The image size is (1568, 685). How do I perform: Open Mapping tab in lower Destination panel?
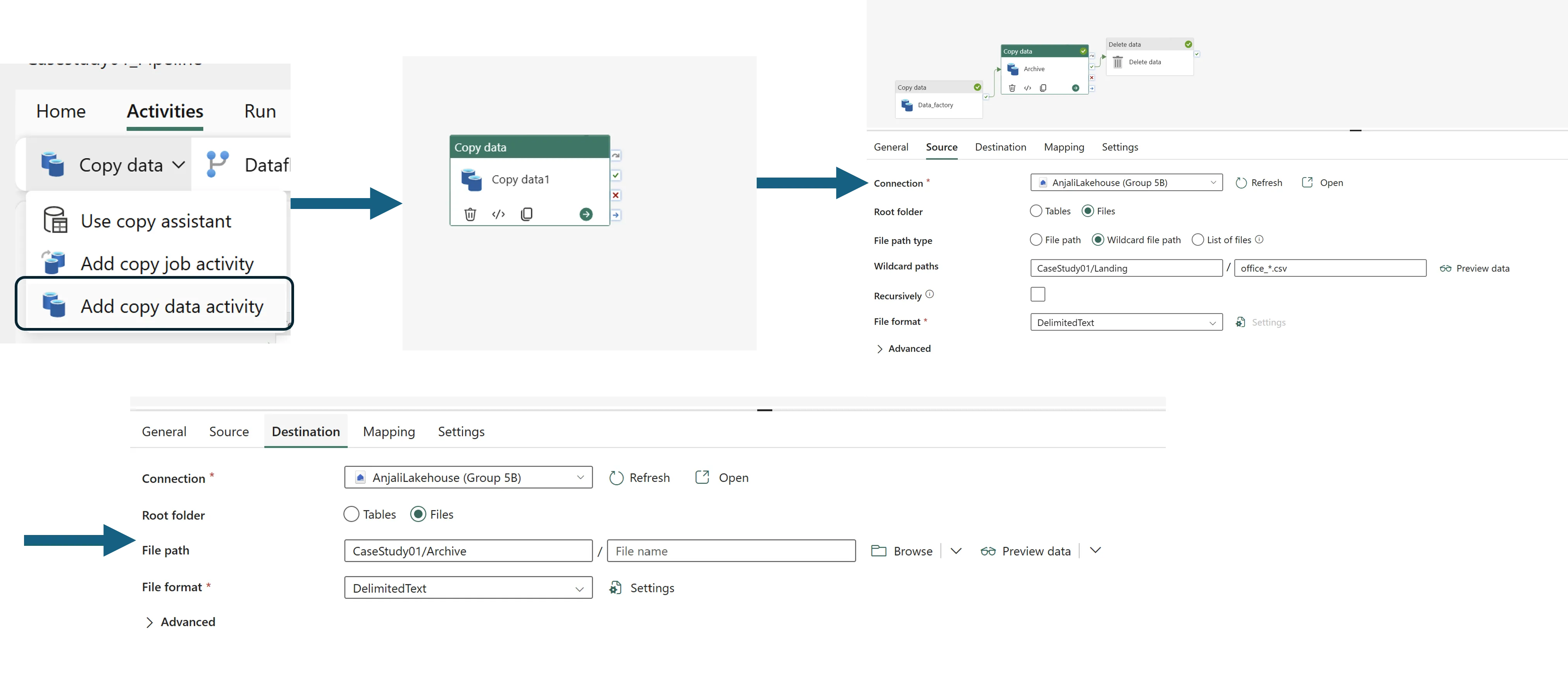[389, 431]
